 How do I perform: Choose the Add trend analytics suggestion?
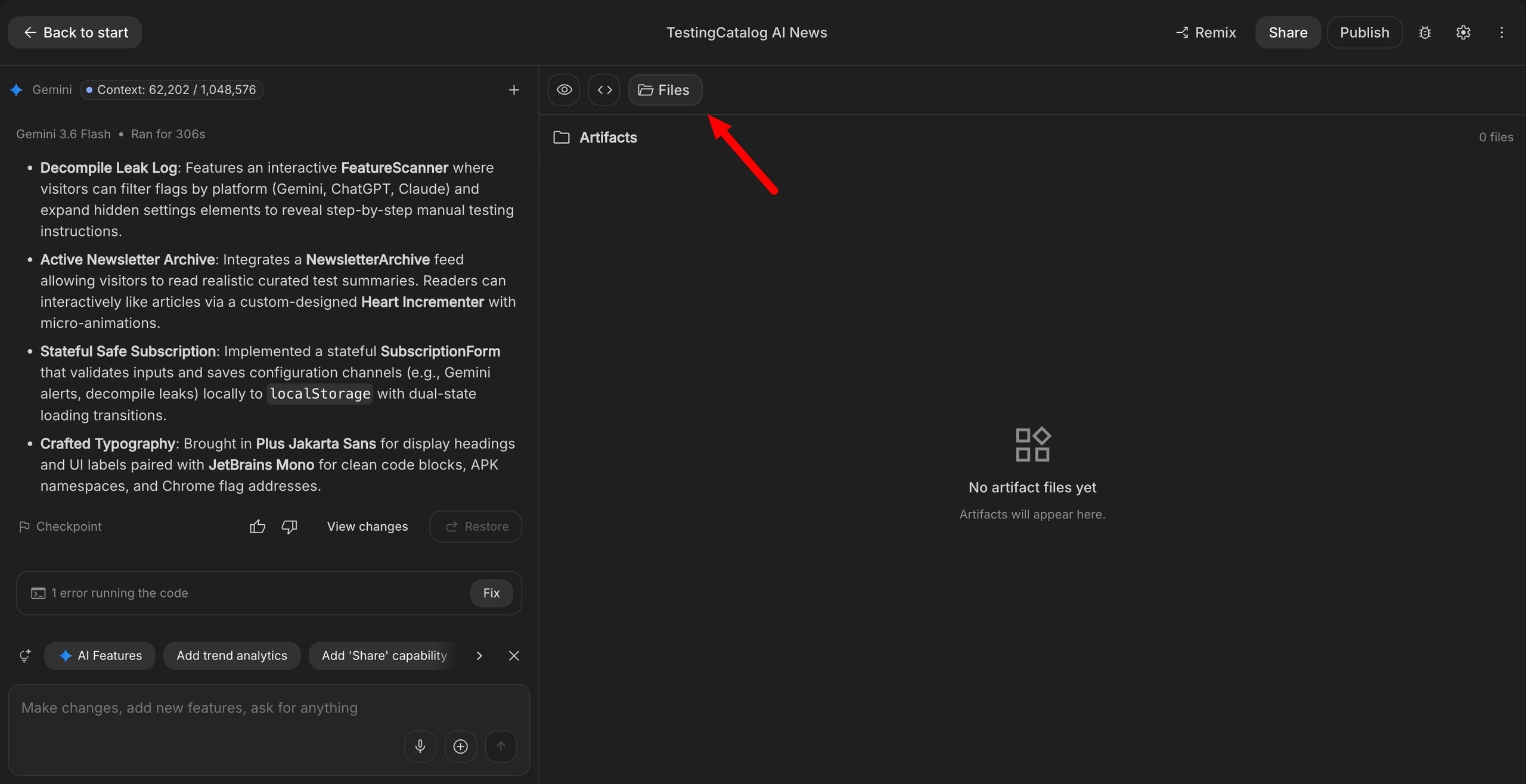point(232,656)
